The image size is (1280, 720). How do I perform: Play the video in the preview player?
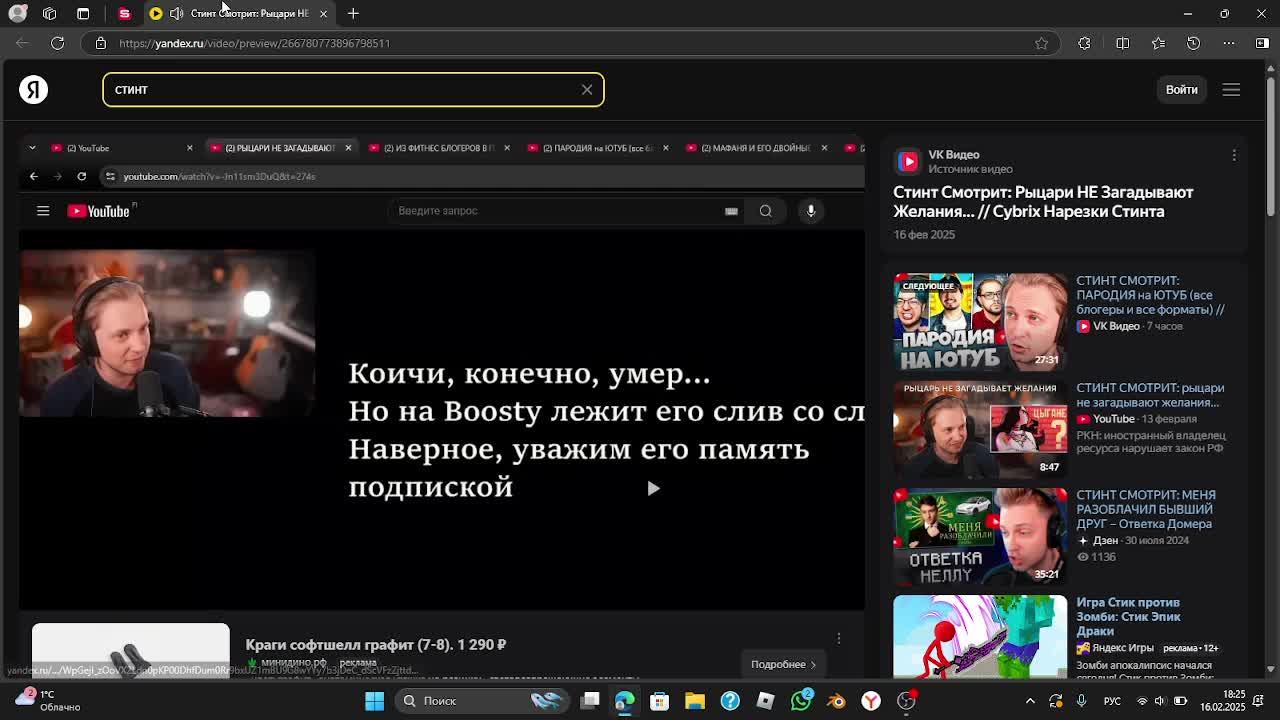coord(652,488)
